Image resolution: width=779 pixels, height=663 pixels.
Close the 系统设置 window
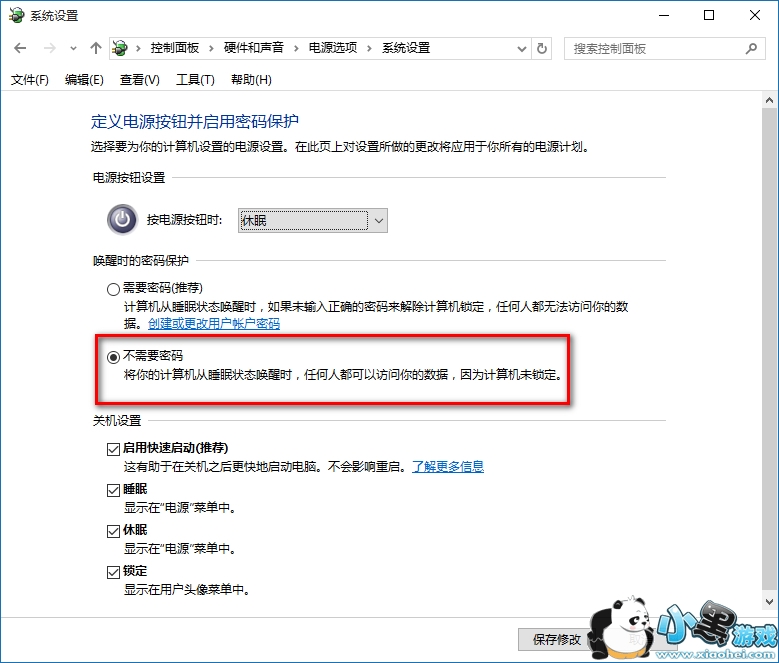pyautogui.click(x=755, y=15)
